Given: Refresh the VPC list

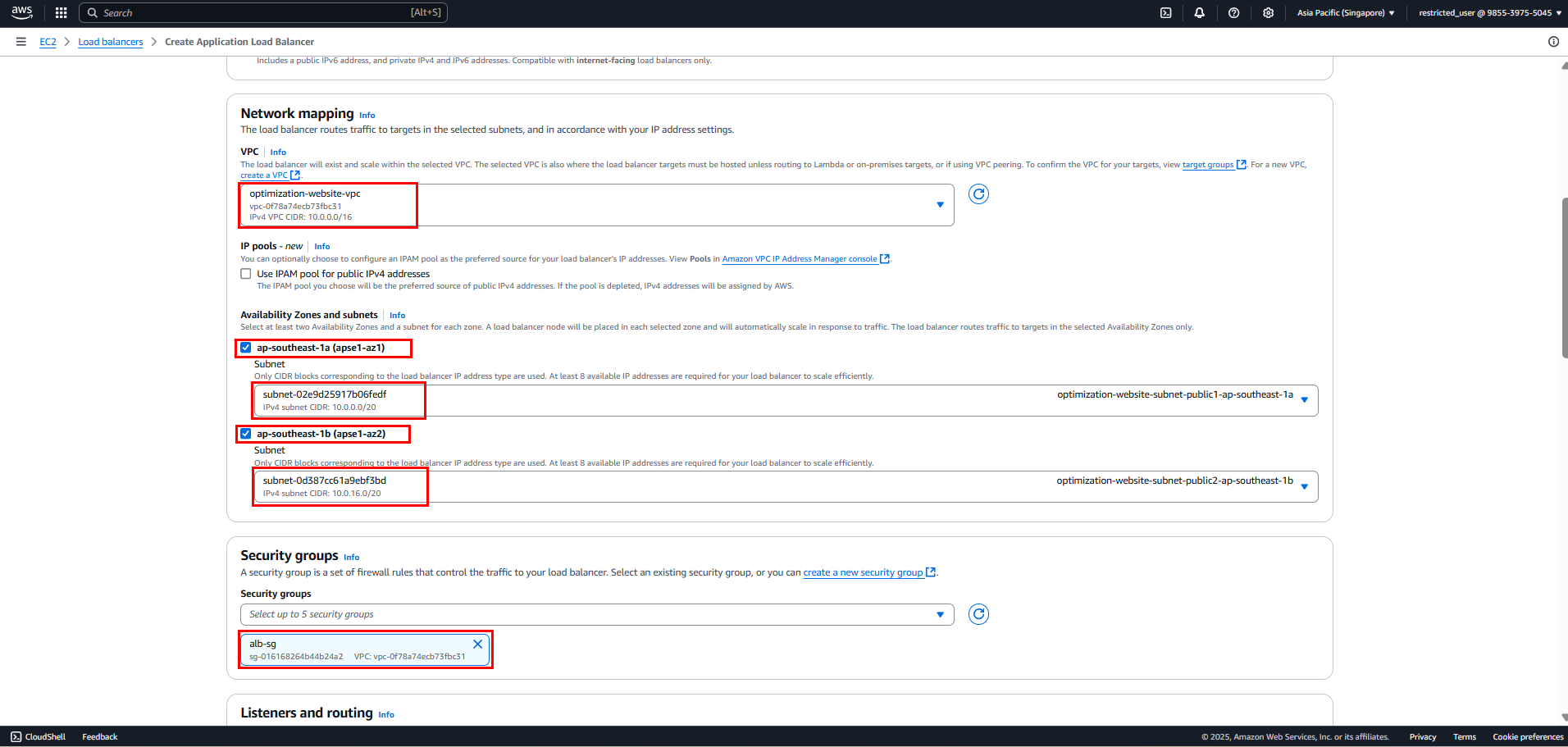Looking at the screenshot, I should [978, 194].
